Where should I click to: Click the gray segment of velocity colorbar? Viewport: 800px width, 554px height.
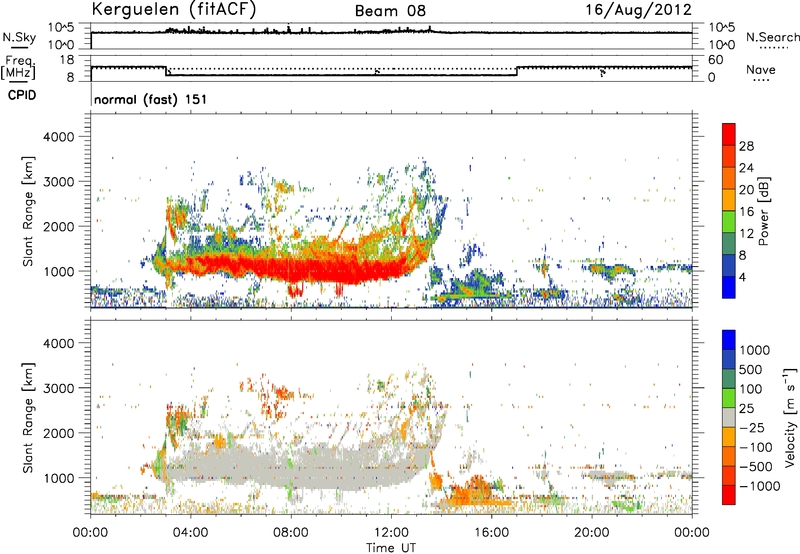729,417
